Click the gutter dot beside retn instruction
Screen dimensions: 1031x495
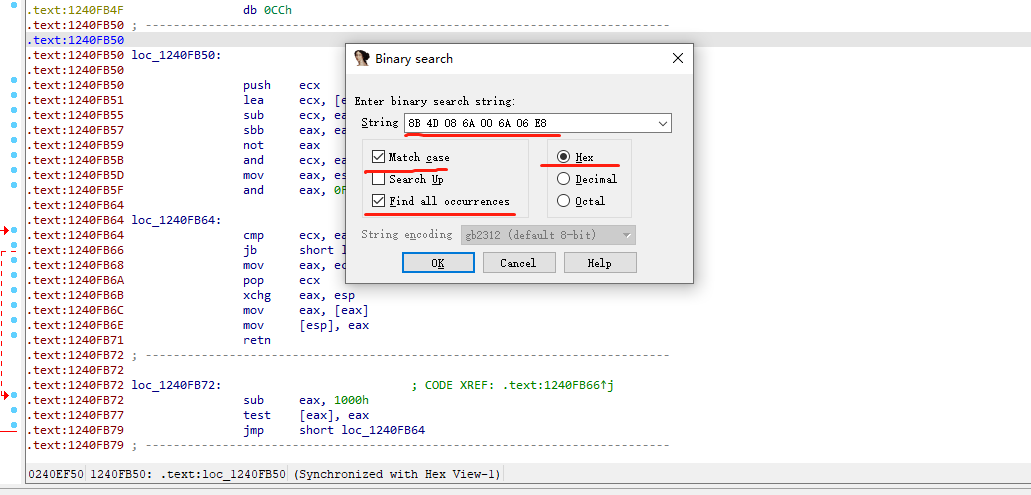pyautogui.click(x=14, y=340)
